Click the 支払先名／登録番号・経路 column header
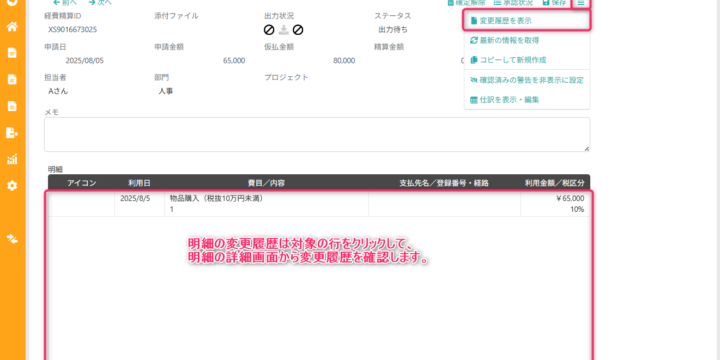 click(444, 183)
